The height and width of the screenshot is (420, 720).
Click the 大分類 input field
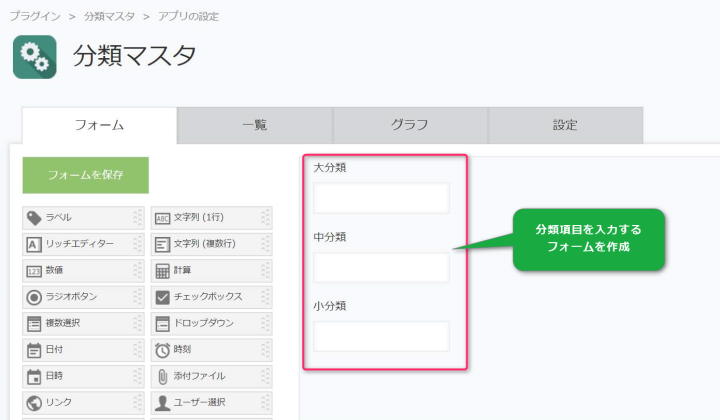point(381,198)
